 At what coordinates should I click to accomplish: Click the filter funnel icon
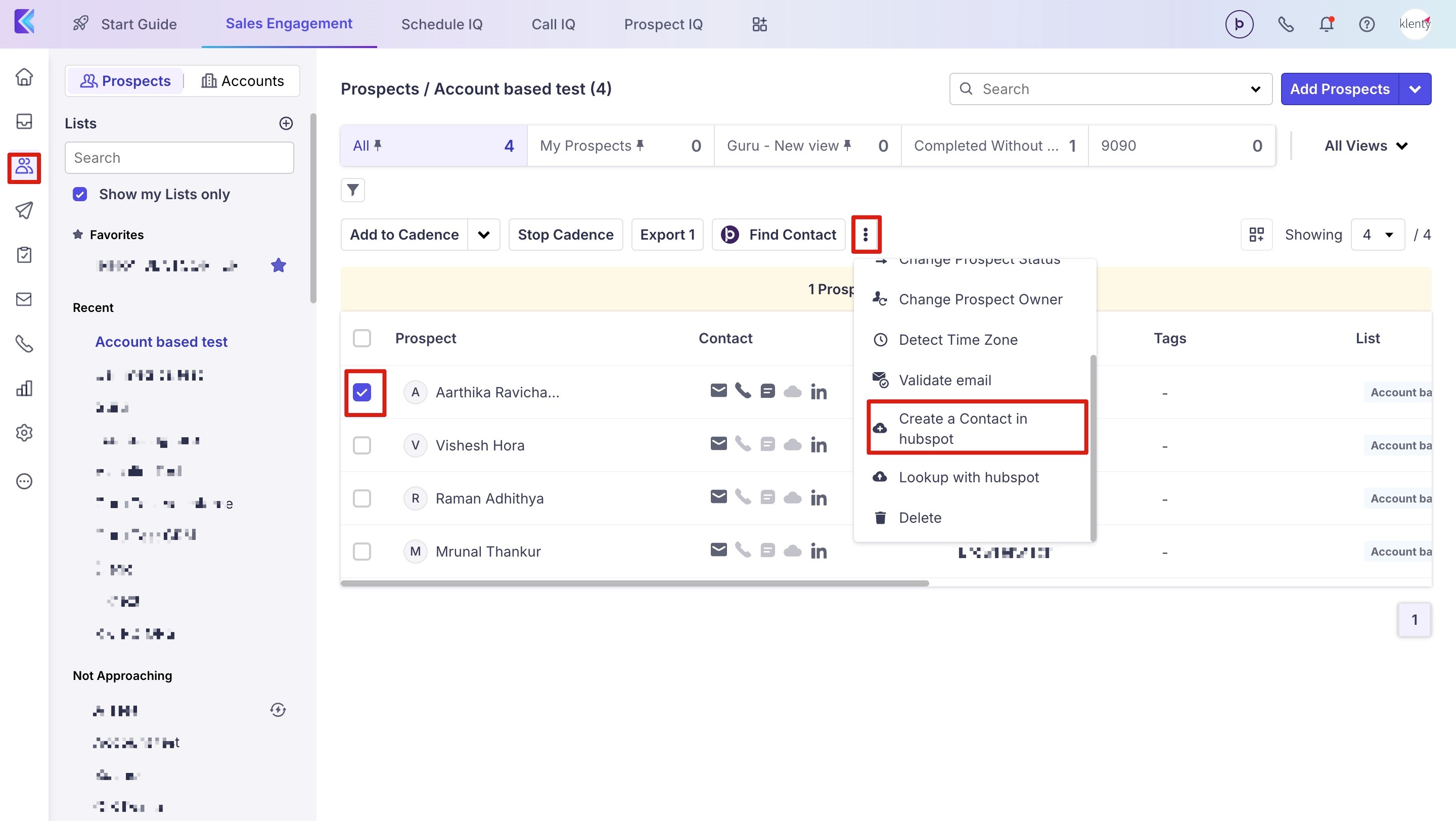pos(353,190)
